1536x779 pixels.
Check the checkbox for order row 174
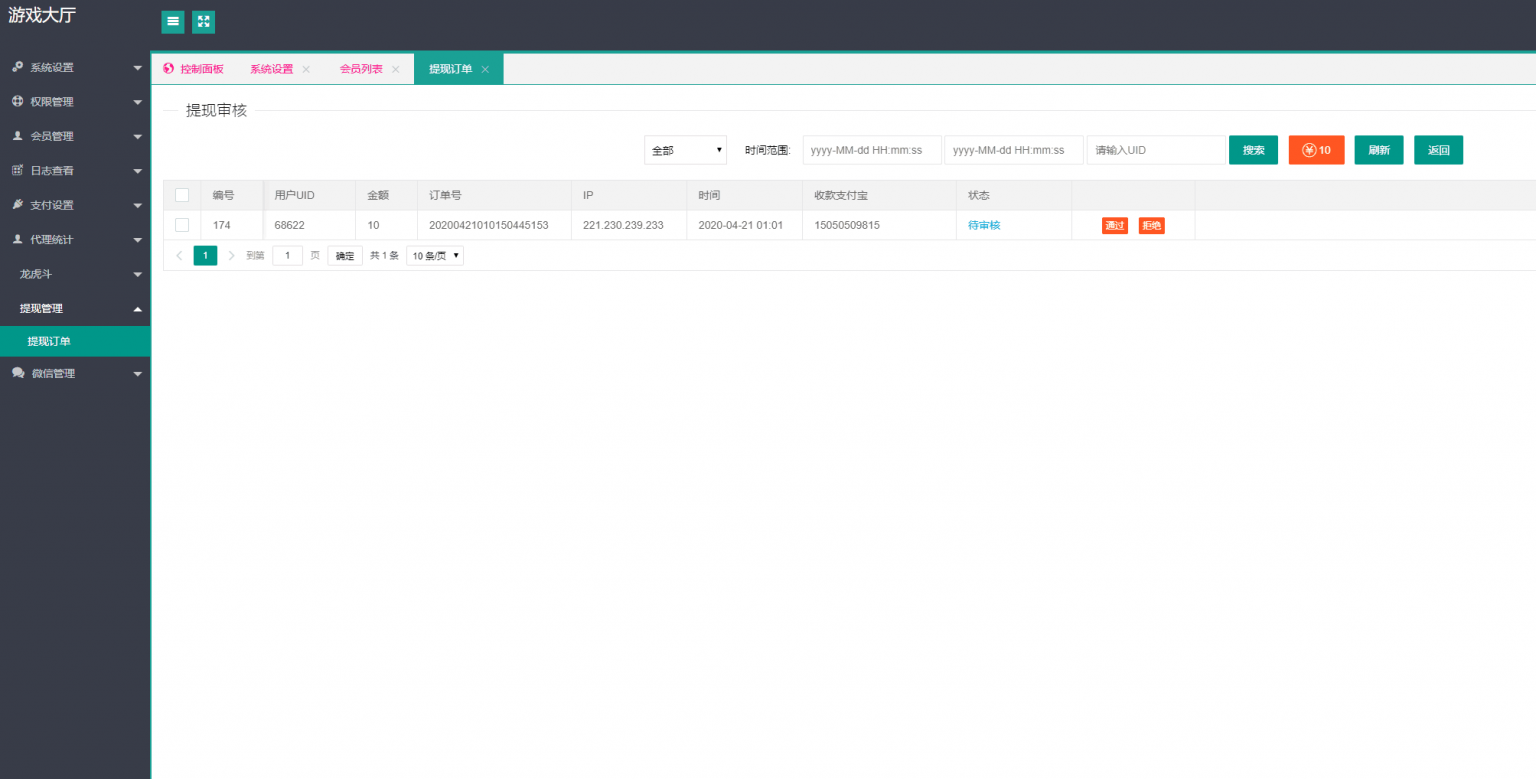click(x=182, y=225)
